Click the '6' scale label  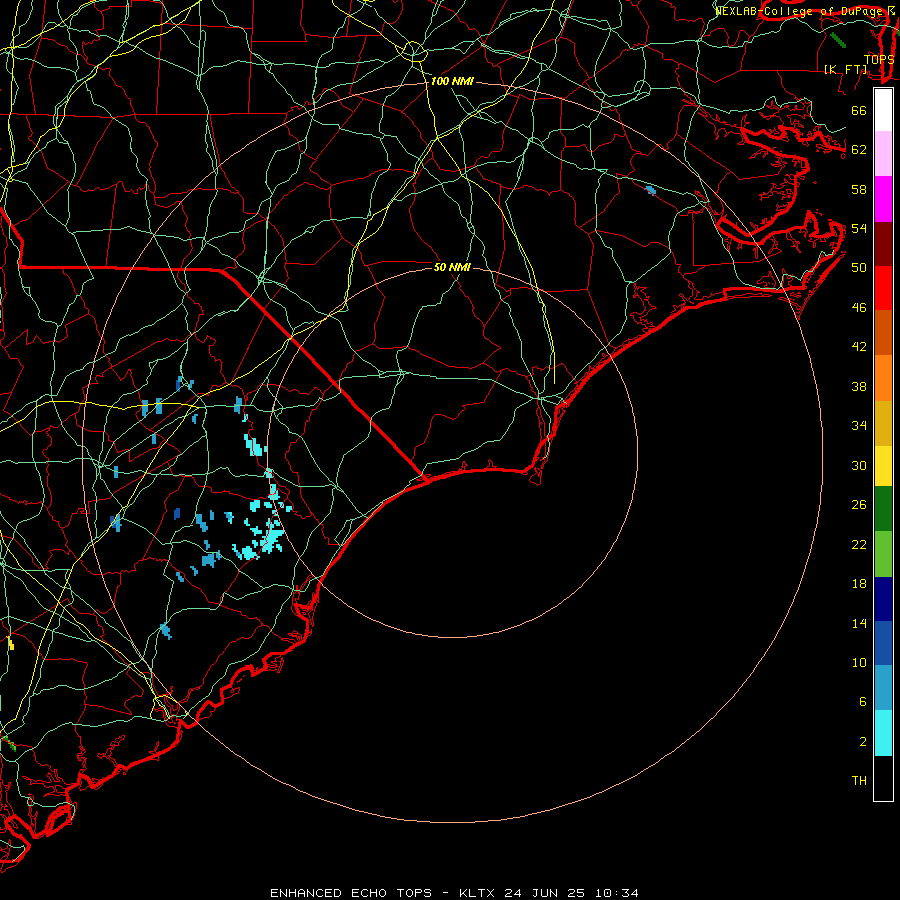point(862,702)
